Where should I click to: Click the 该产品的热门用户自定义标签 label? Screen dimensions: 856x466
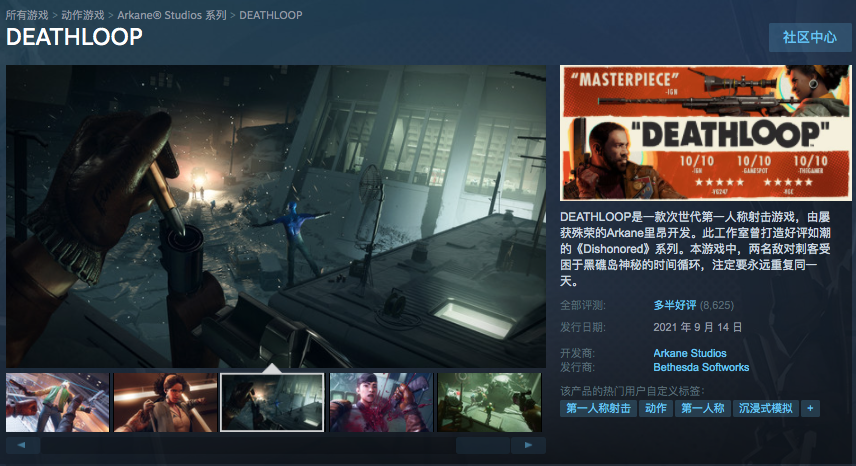coord(632,391)
